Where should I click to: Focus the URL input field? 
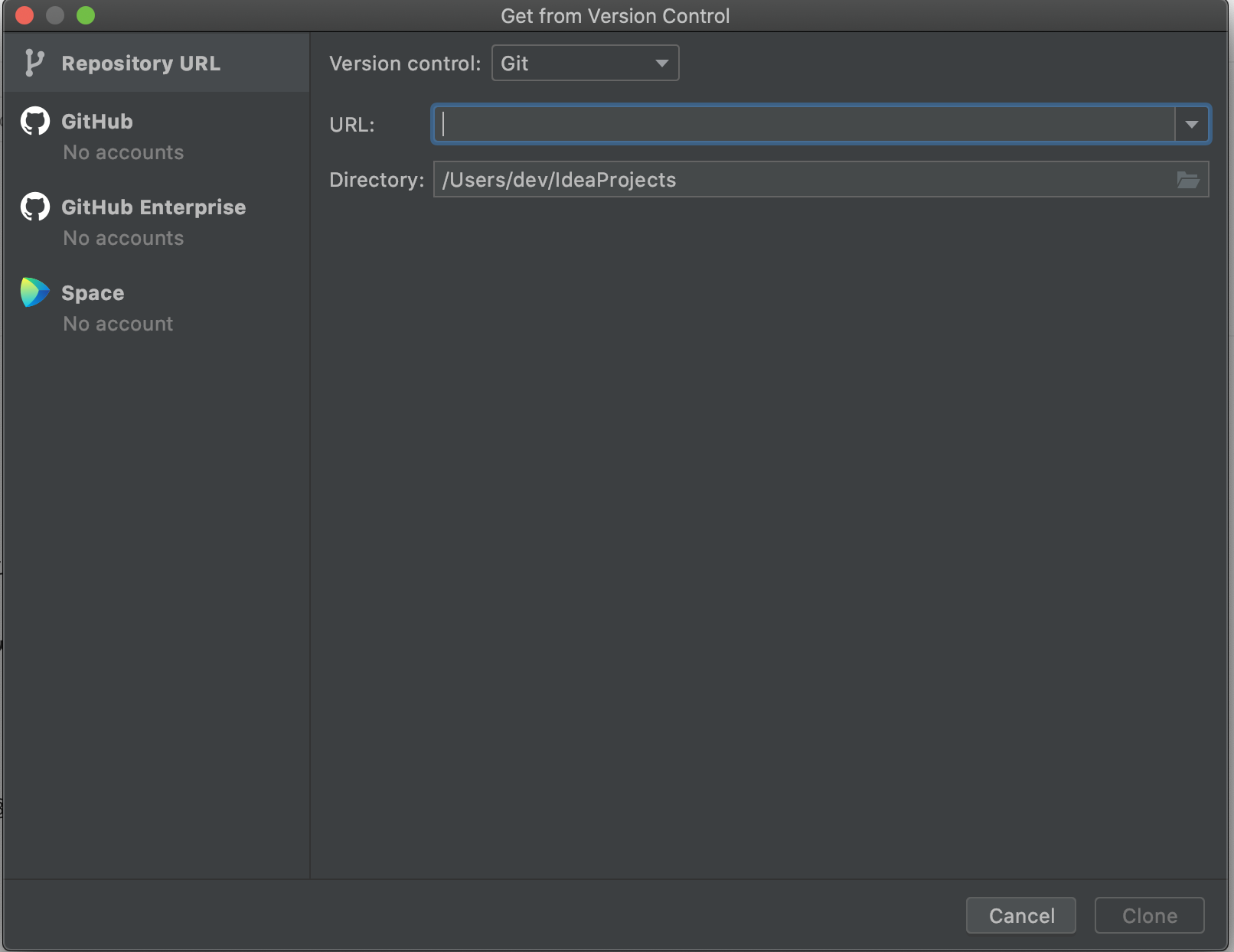804,124
